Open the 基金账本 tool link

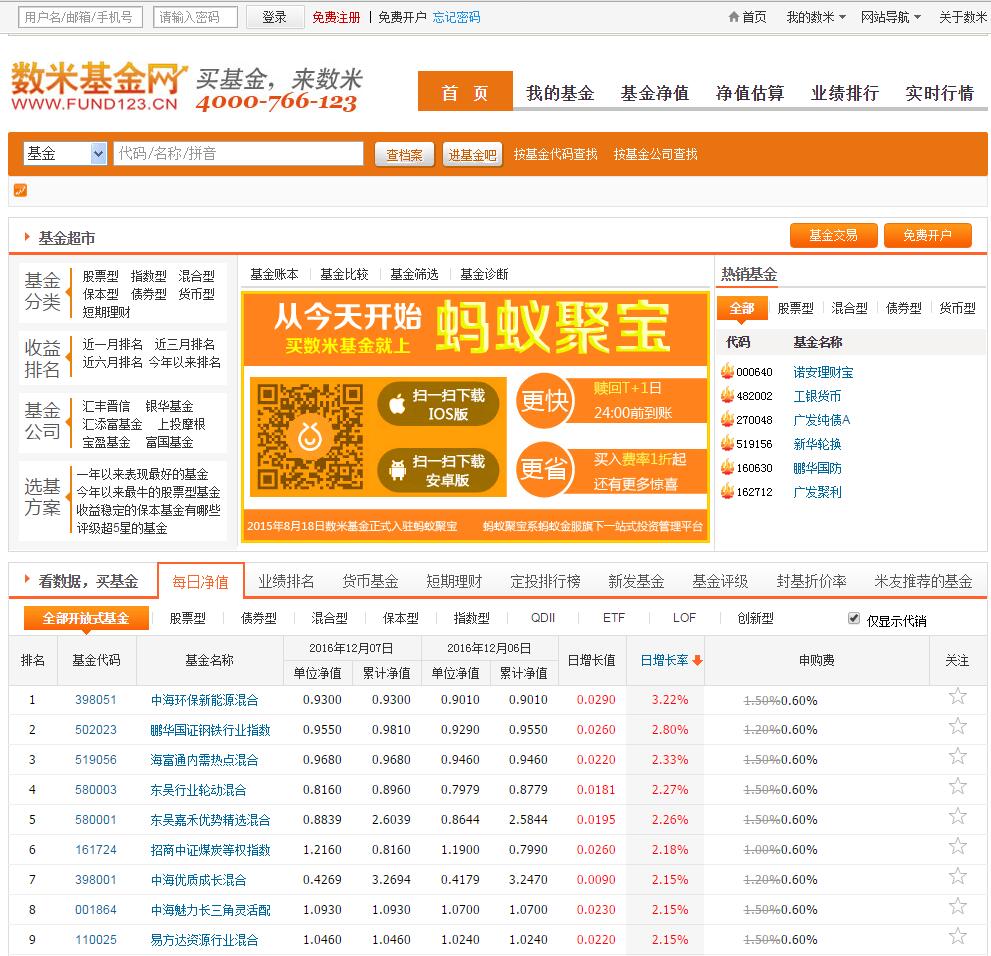[x=274, y=274]
